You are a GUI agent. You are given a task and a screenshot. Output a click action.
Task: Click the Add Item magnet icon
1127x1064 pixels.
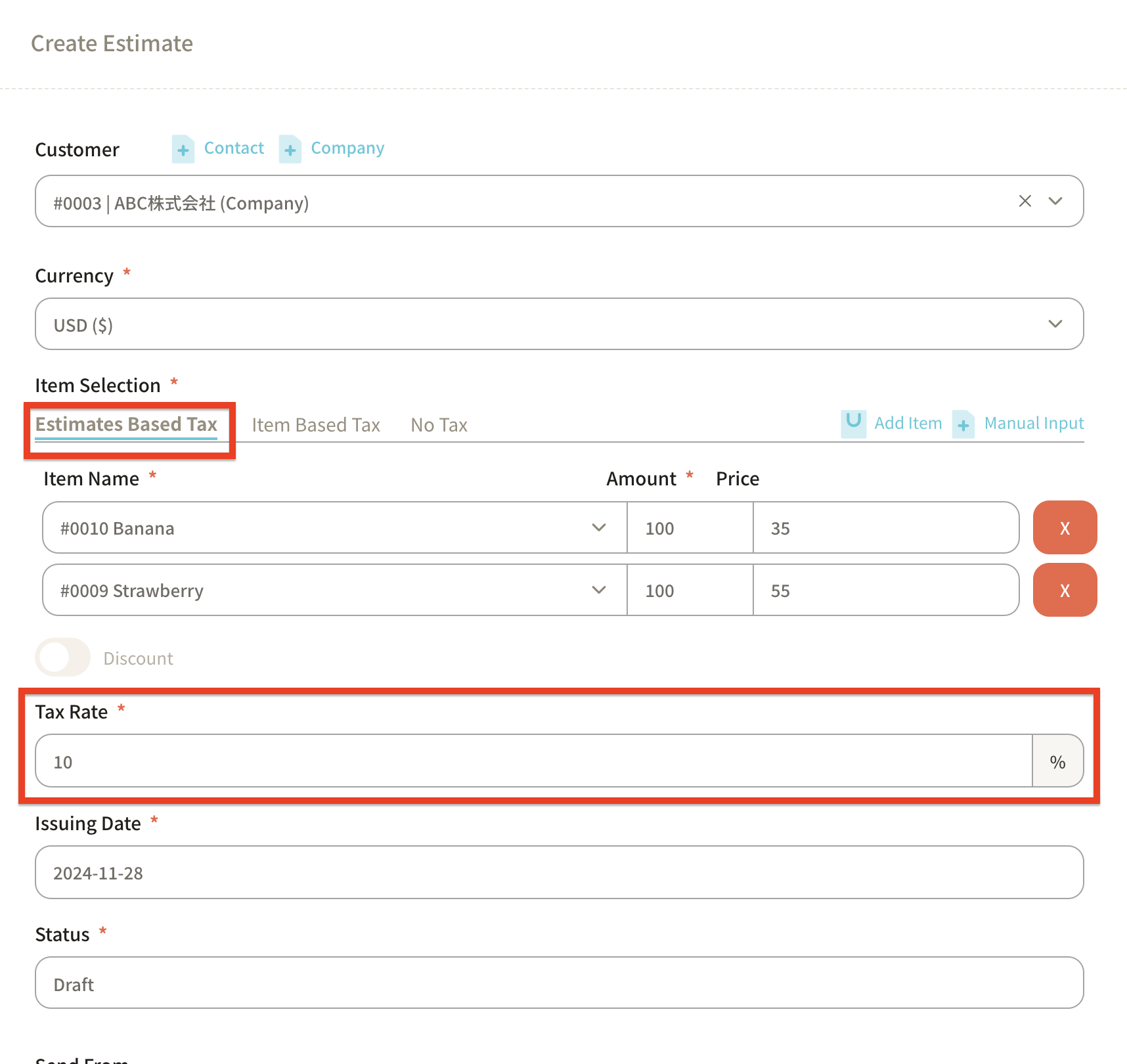(x=853, y=423)
